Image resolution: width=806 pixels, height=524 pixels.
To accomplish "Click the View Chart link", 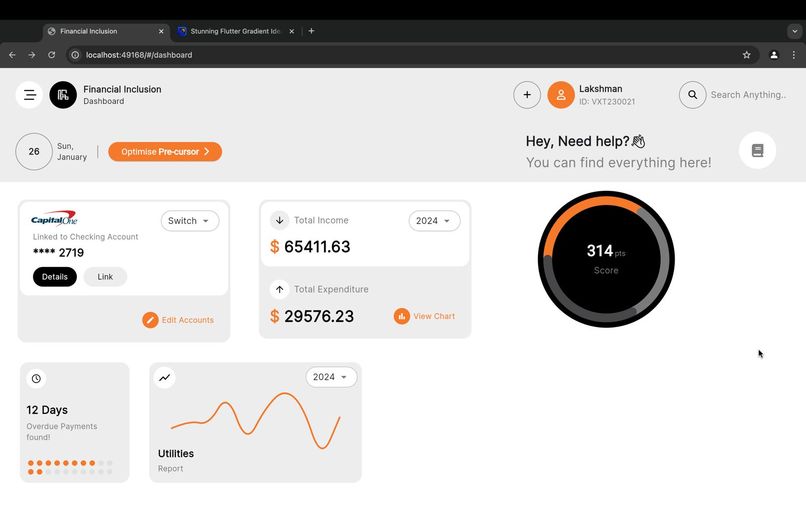I will pyautogui.click(x=434, y=316).
